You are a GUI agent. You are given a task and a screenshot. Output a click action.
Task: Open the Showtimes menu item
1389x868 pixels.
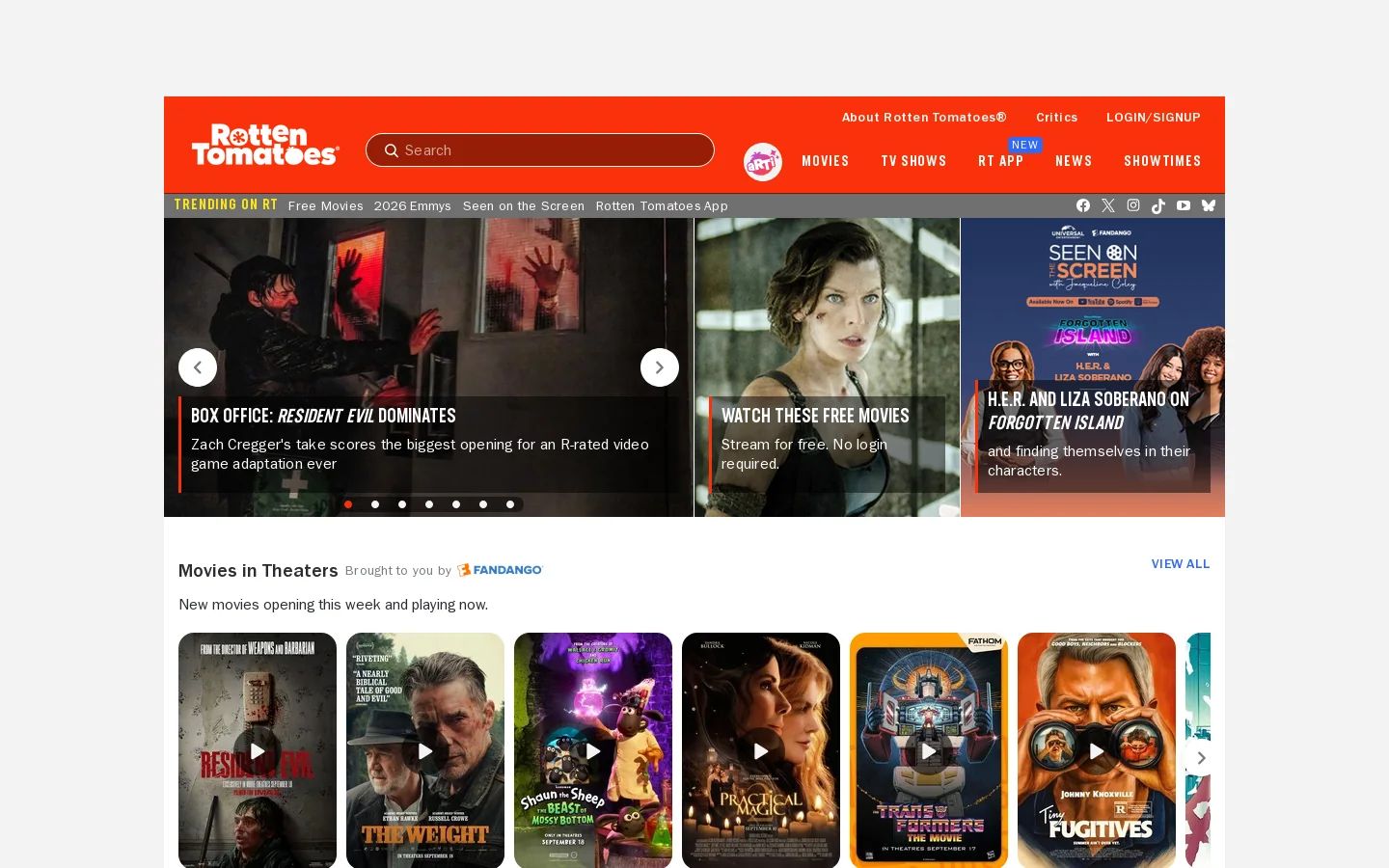[x=1162, y=162]
